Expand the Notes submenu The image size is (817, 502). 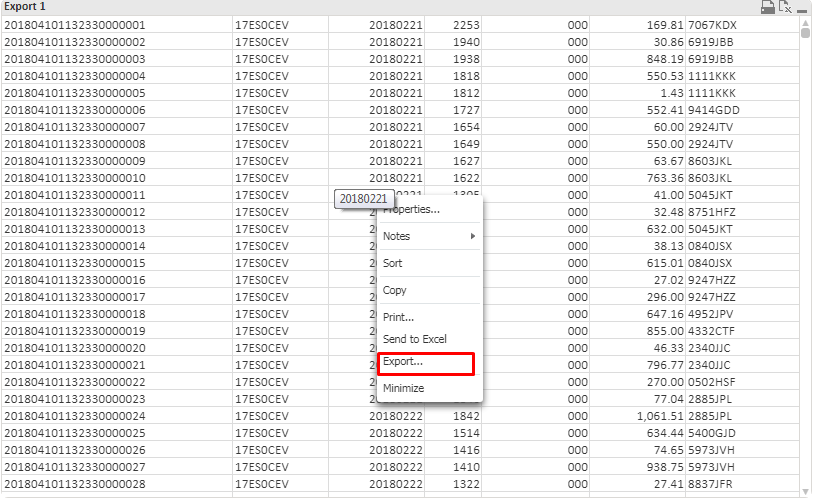429,236
